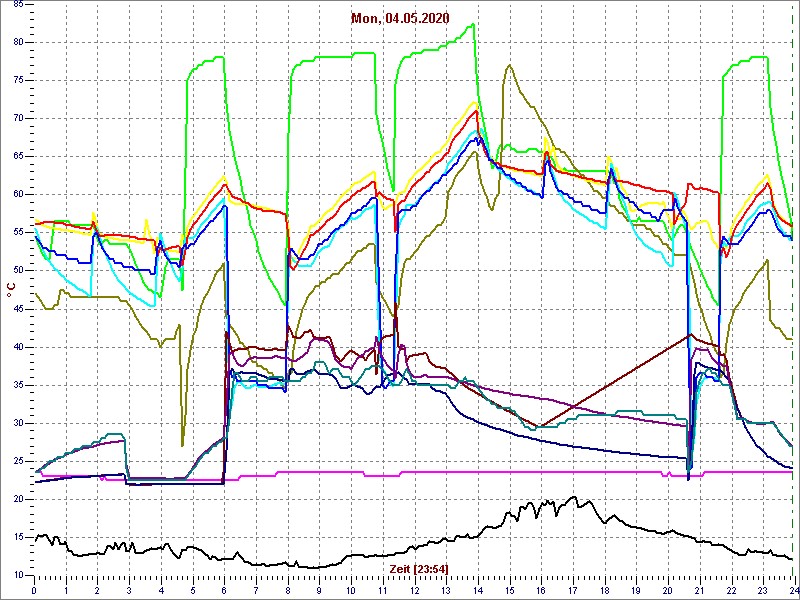Click hour 6 on the time axis
The width and height of the screenshot is (800, 600).
[x=224, y=591]
